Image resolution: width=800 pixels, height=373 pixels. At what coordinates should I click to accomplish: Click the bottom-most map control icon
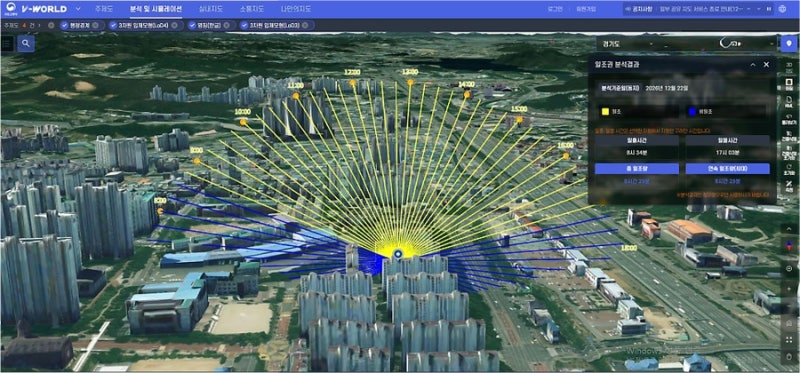coord(789,356)
